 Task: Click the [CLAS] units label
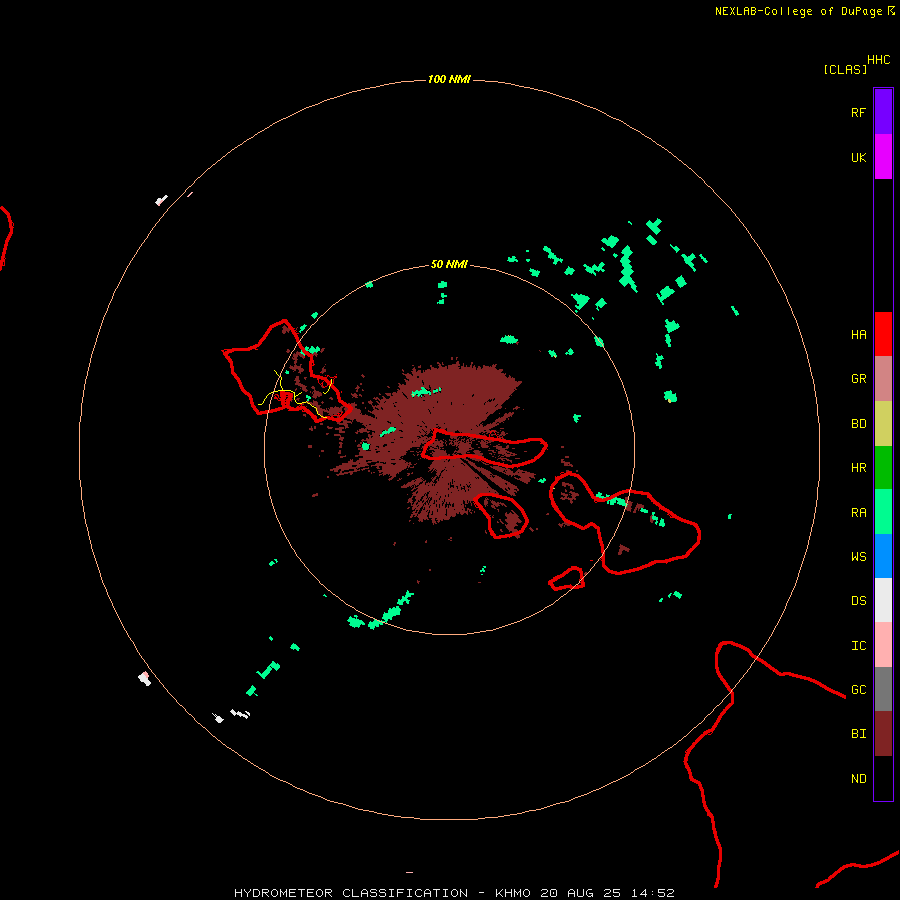845,69
